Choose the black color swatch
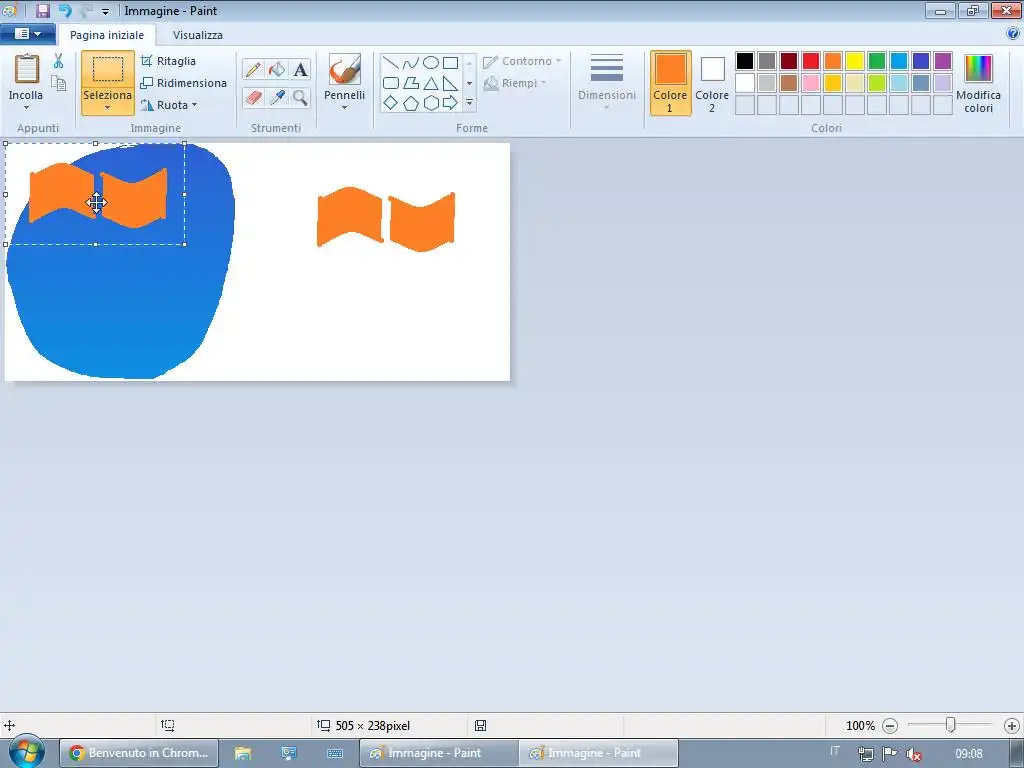The width and height of the screenshot is (1024, 768). click(x=744, y=61)
